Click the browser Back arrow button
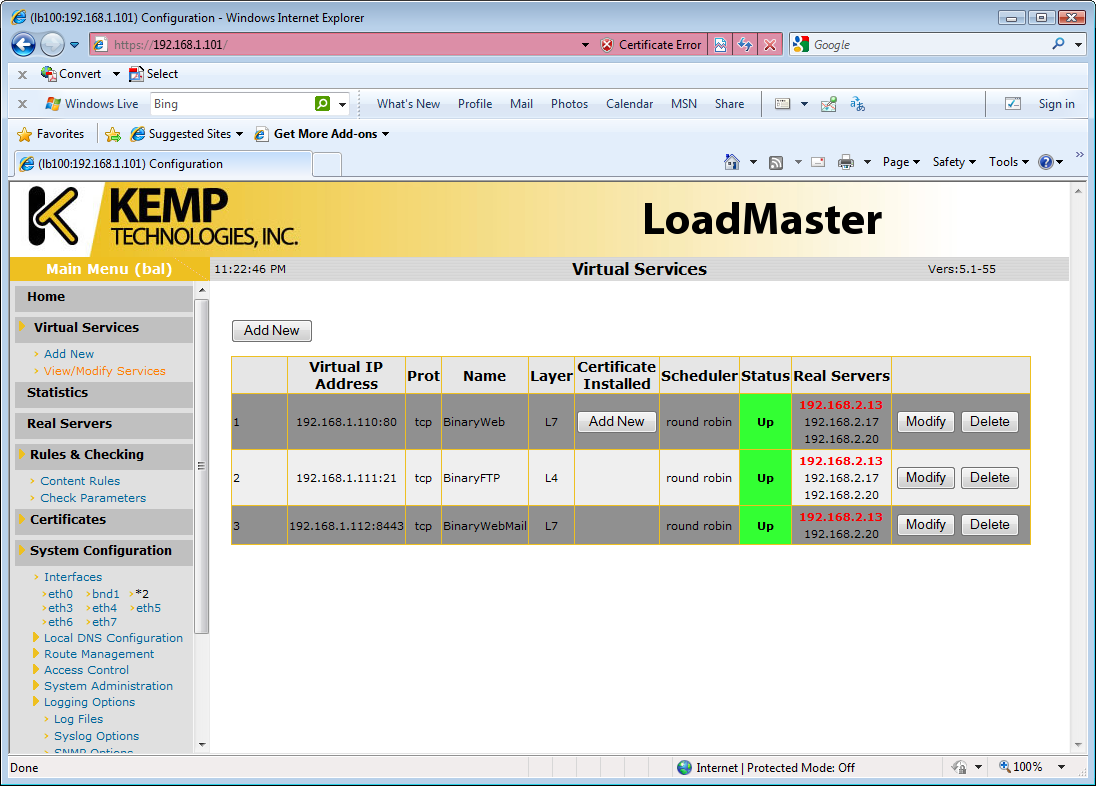The height and width of the screenshot is (786, 1096). (x=23, y=45)
